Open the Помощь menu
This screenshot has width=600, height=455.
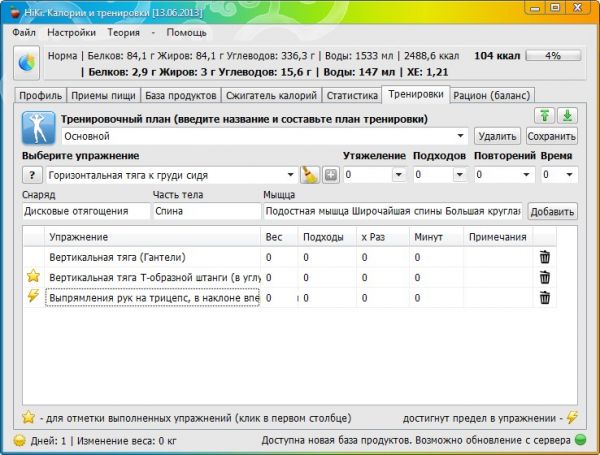click(186, 33)
